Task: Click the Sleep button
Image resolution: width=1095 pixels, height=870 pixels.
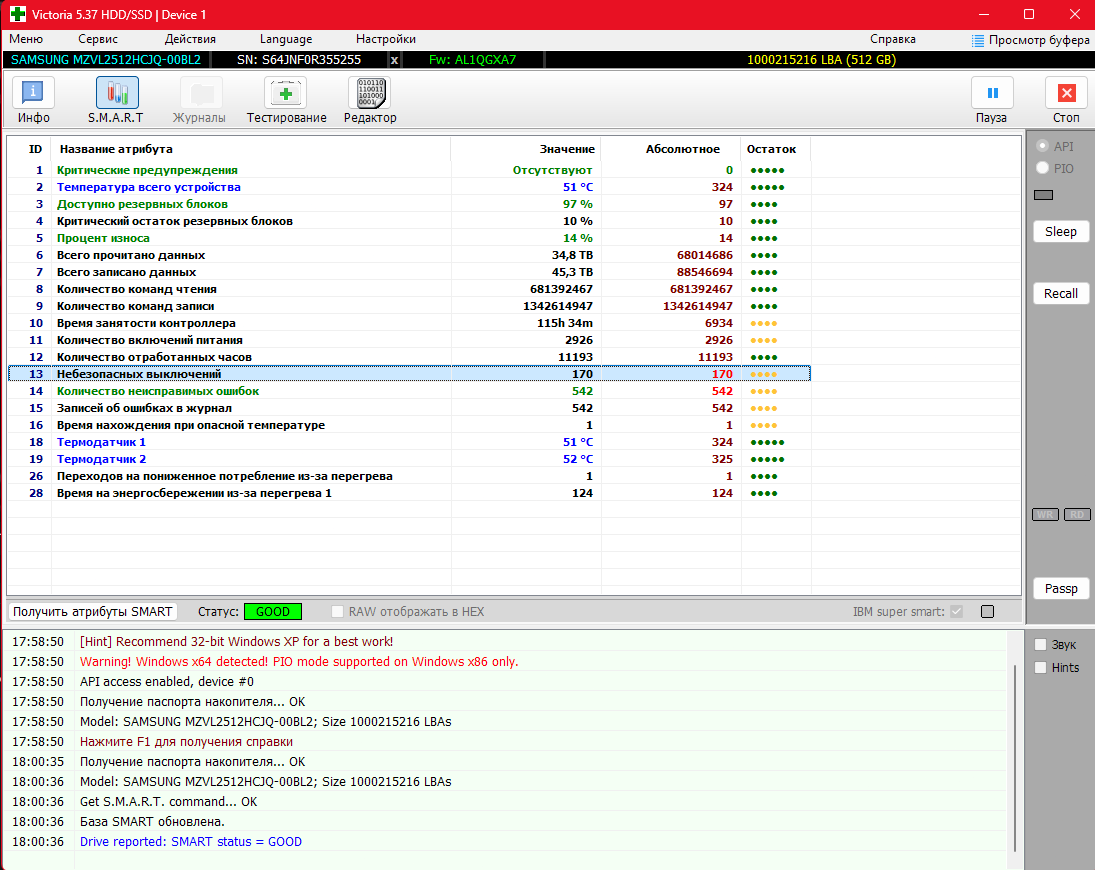Action: [x=1060, y=232]
